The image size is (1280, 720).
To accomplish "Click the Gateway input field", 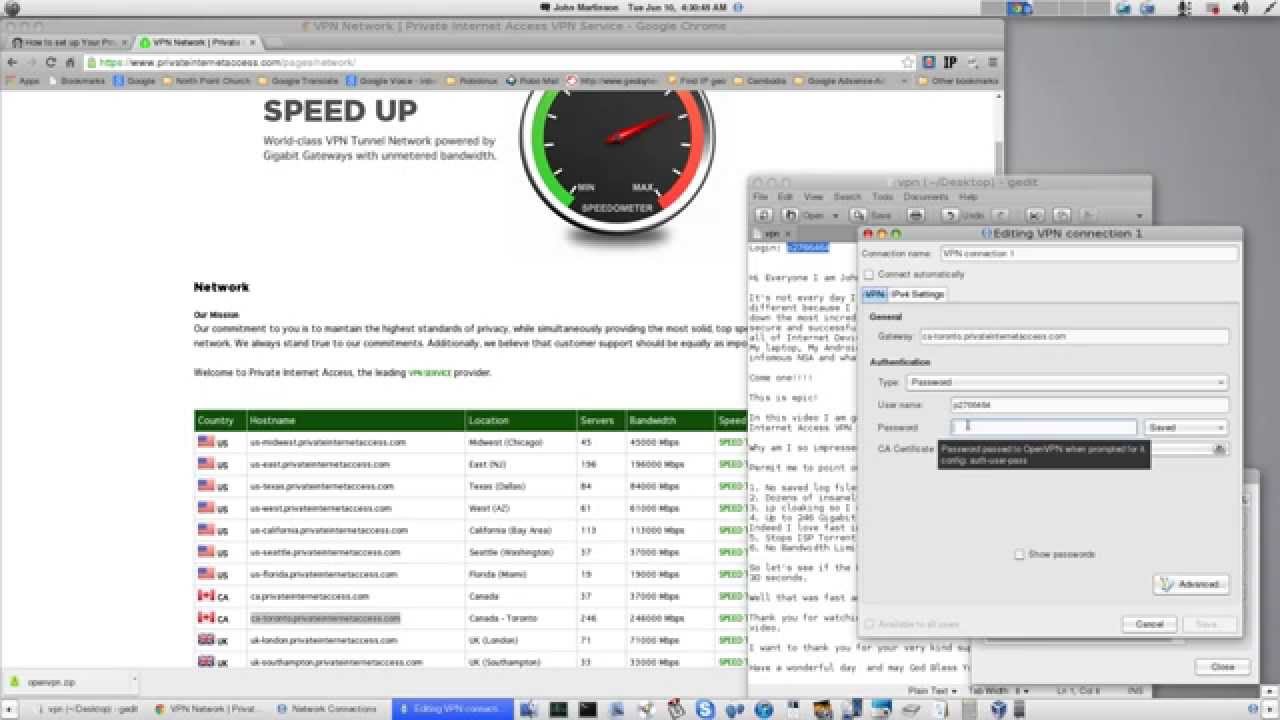I will tap(1073, 337).
